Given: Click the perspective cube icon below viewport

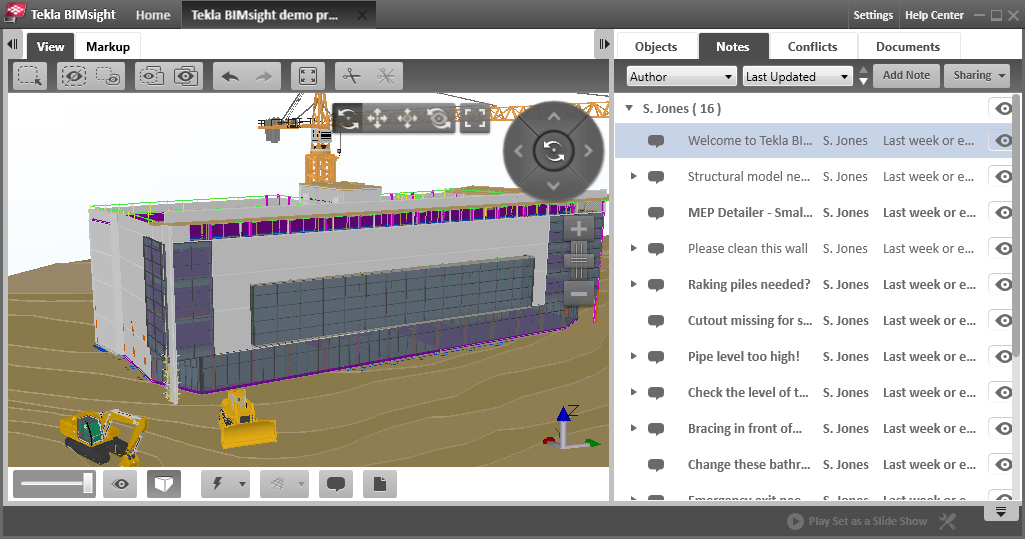Looking at the screenshot, I should point(163,484).
